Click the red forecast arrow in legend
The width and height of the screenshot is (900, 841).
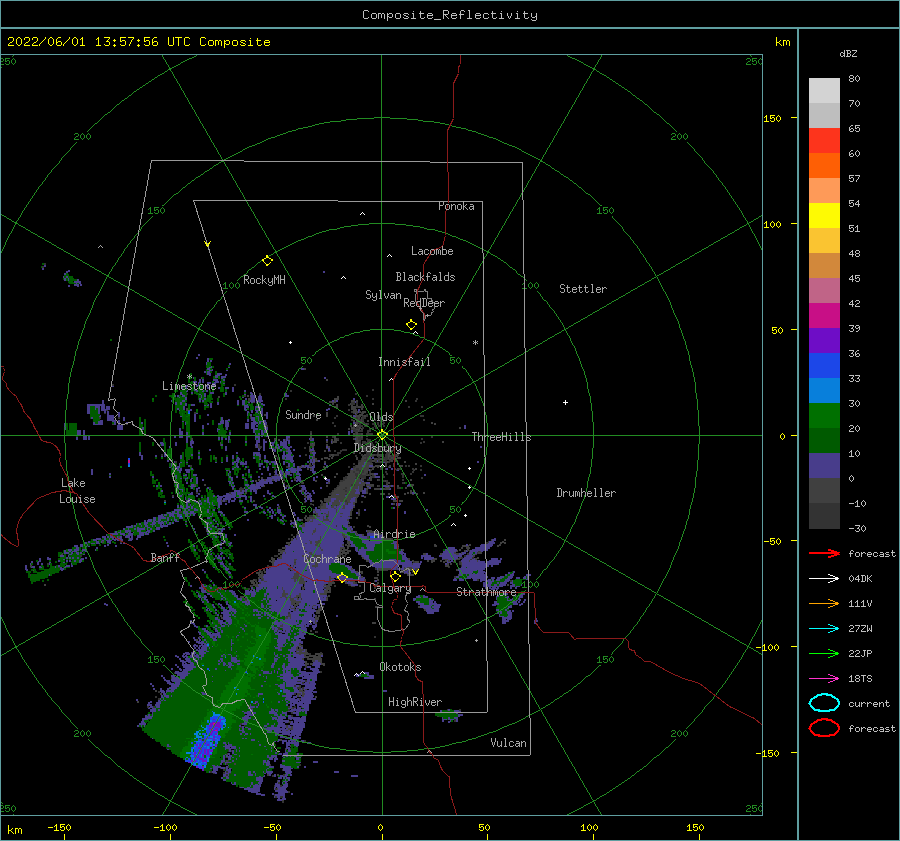tap(824, 553)
